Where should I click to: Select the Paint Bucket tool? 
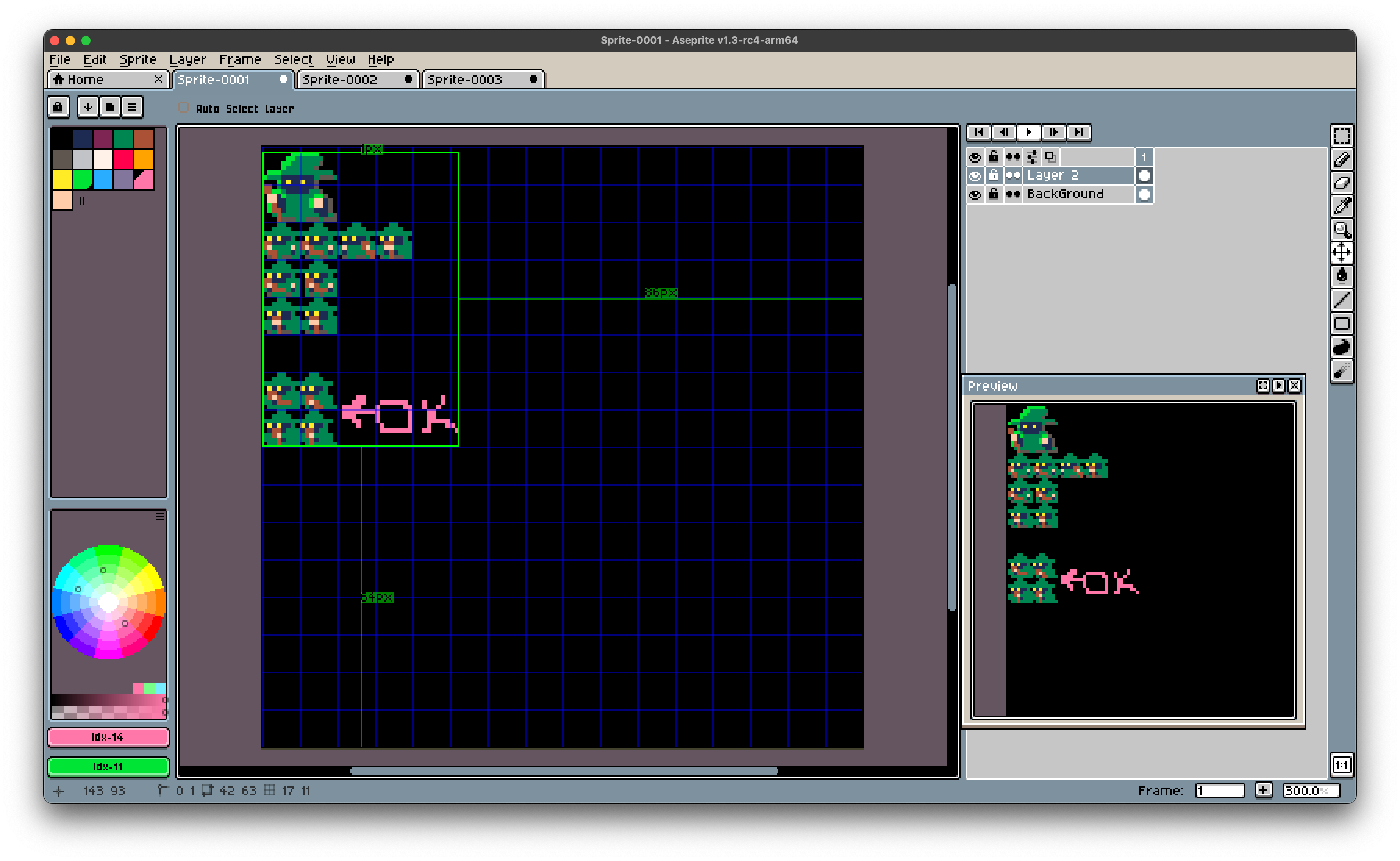point(1341,276)
